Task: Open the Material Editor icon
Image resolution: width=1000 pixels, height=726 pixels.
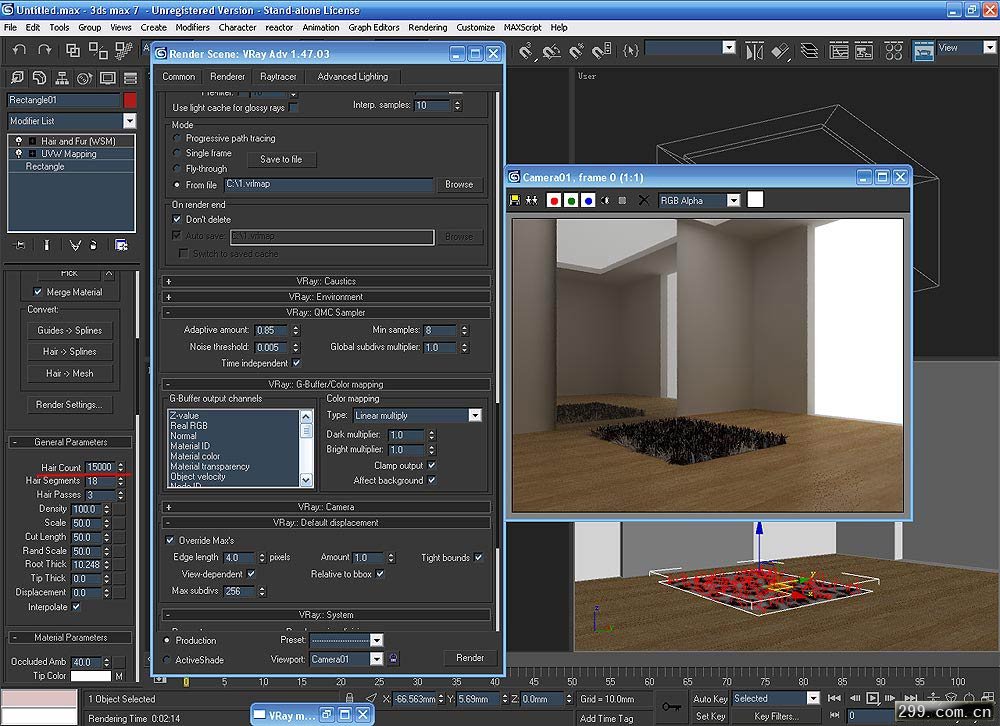Action: click(x=893, y=50)
